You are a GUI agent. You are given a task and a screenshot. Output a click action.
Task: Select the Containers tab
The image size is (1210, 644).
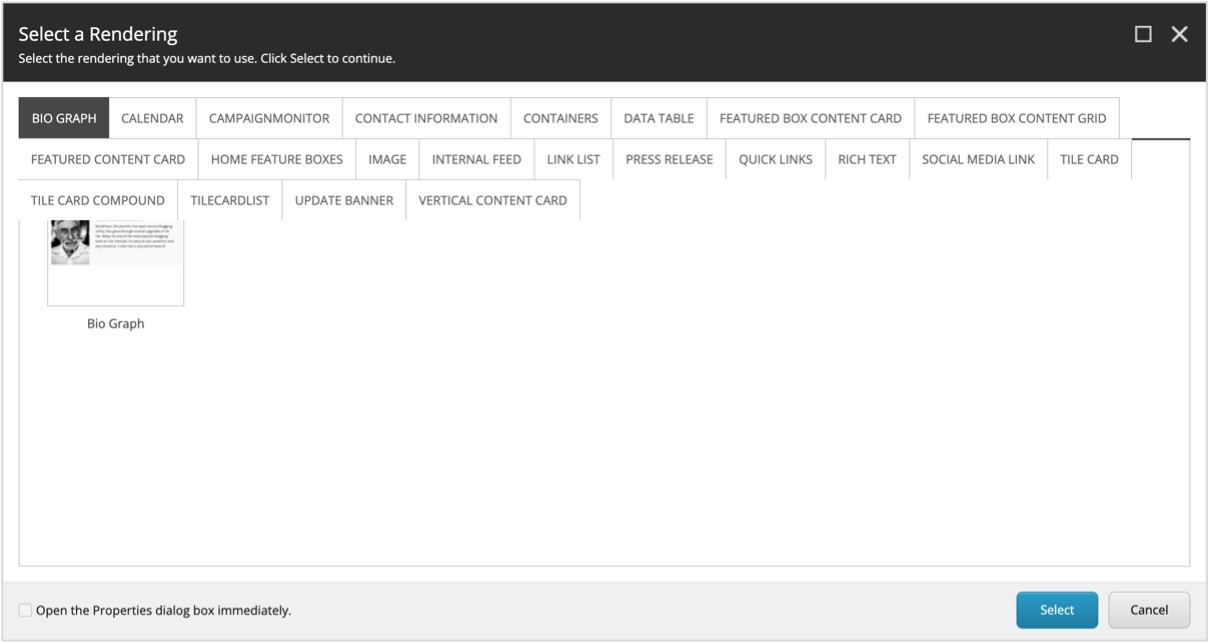tap(560, 118)
